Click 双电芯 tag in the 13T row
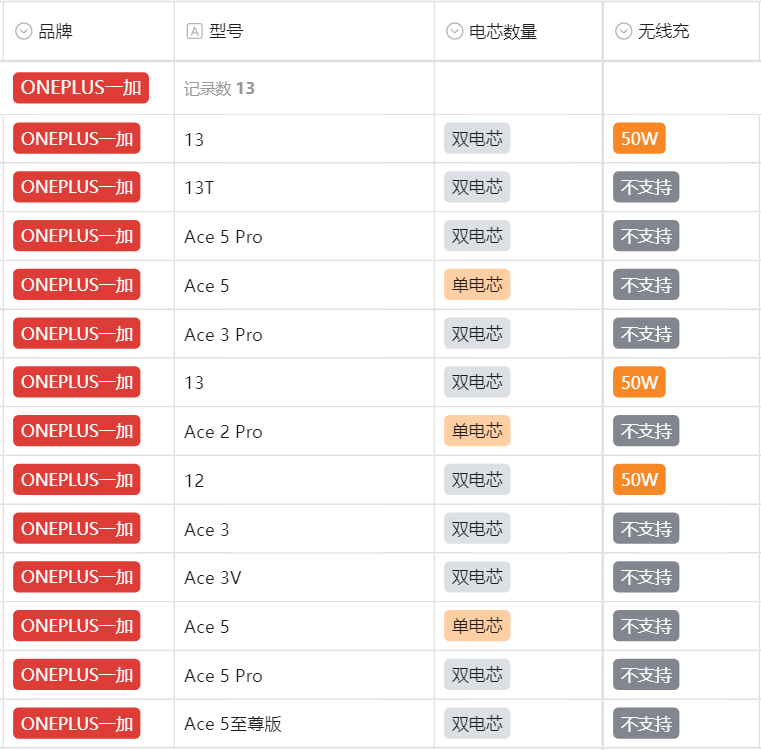761x750 pixels. coord(477,187)
